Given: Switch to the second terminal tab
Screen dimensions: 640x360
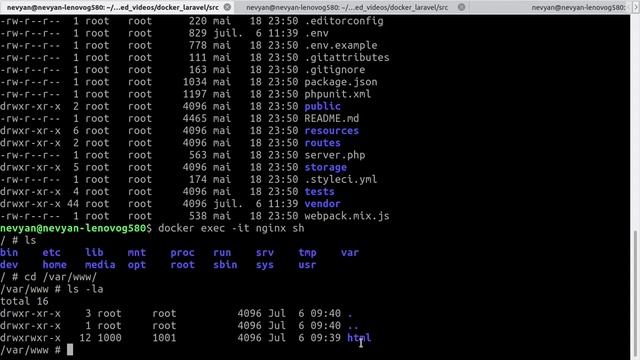Looking at the screenshot, I should [x=351, y=7].
